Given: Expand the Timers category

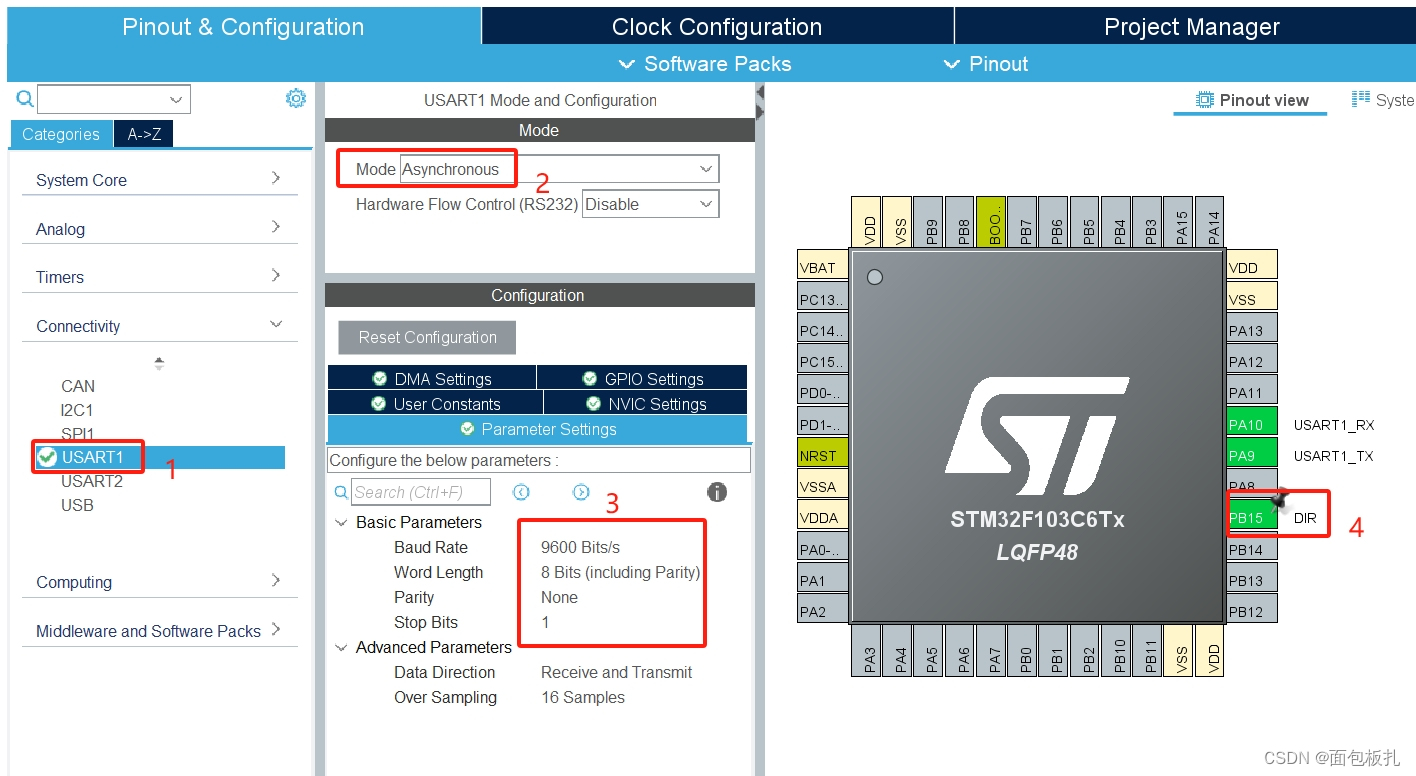Looking at the screenshot, I should [x=159, y=277].
